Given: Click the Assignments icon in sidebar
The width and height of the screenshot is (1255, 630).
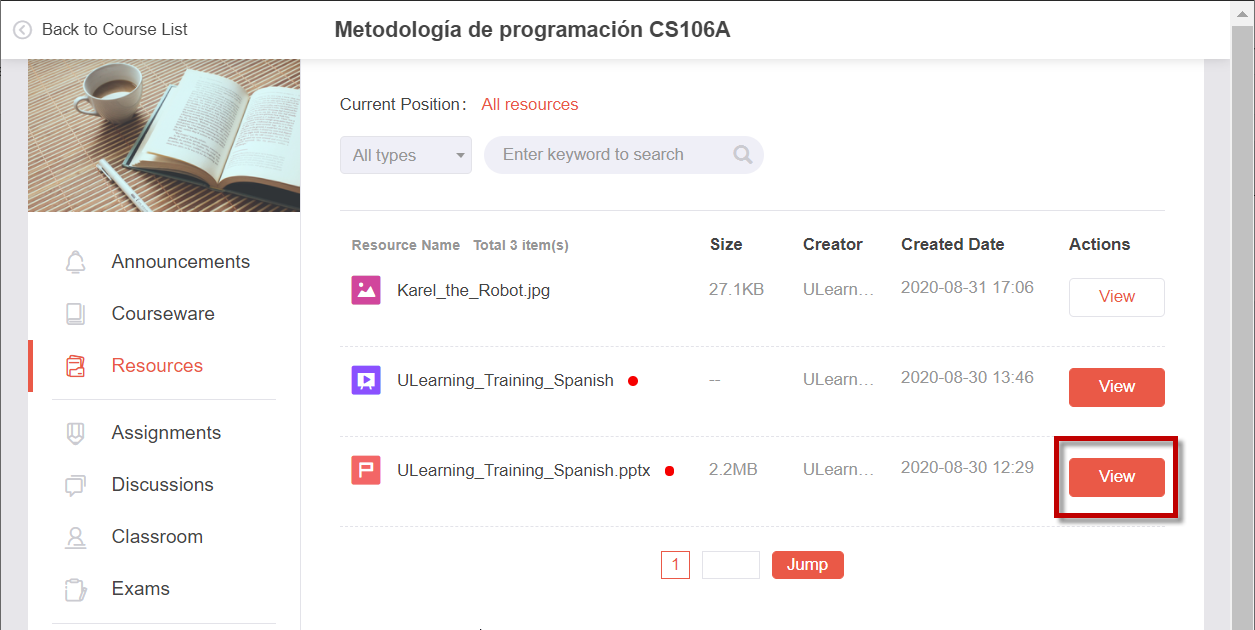Looking at the screenshot, I should coord(75,433).
